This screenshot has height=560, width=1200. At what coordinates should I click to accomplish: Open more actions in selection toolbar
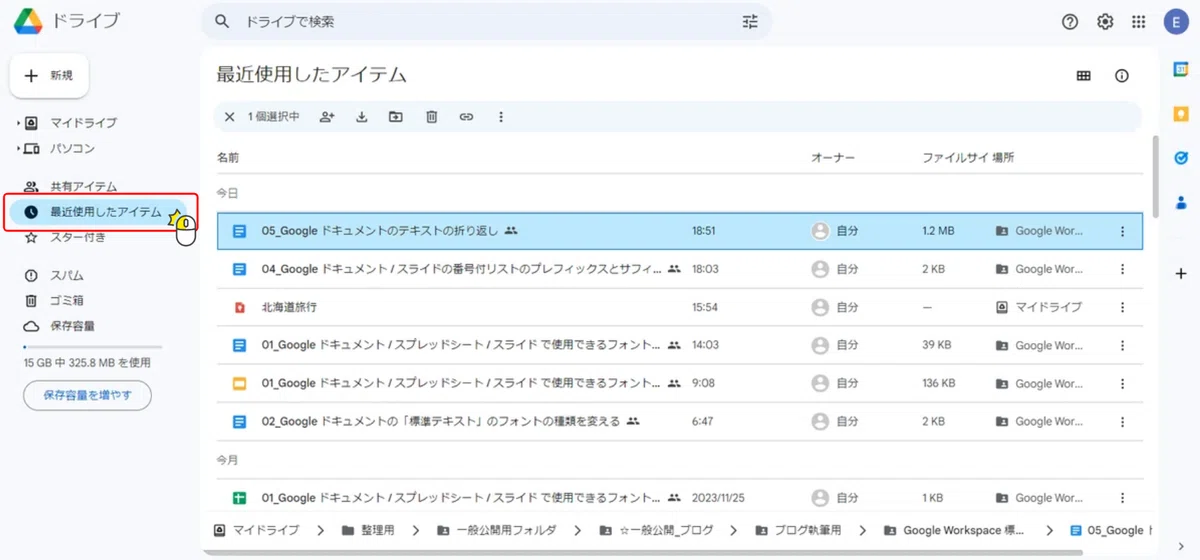(501, 117)
